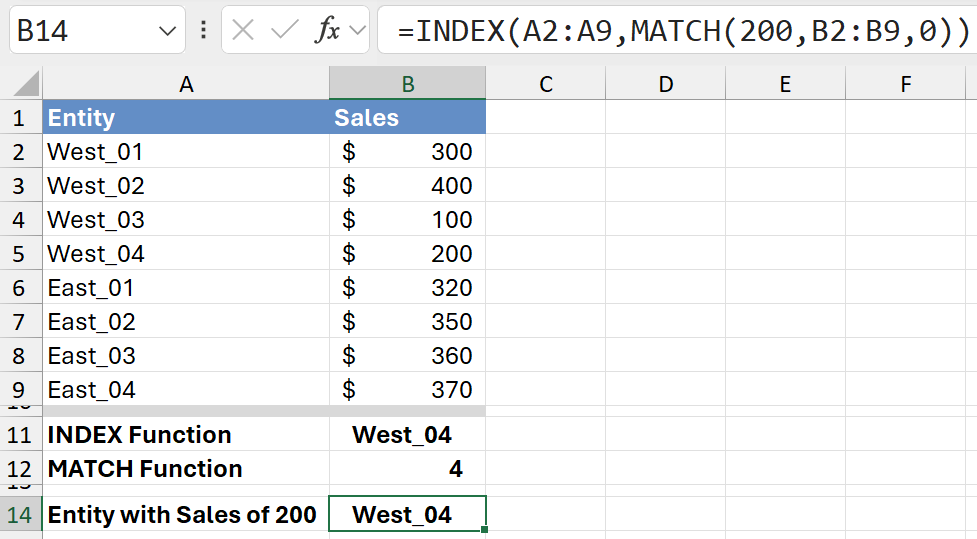Screen dimensions: 977x539
Task: Select row 14 header
Action: point(21,515)
